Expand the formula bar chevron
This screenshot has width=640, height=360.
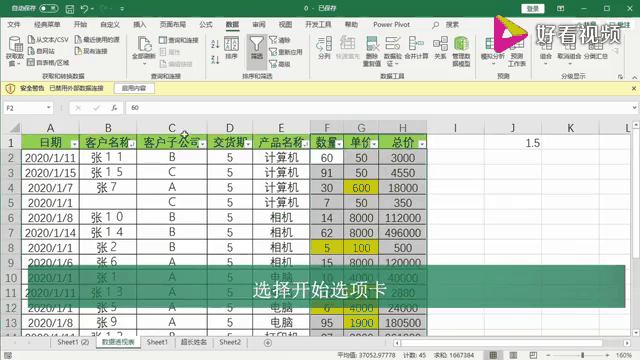tap(634, 108)
